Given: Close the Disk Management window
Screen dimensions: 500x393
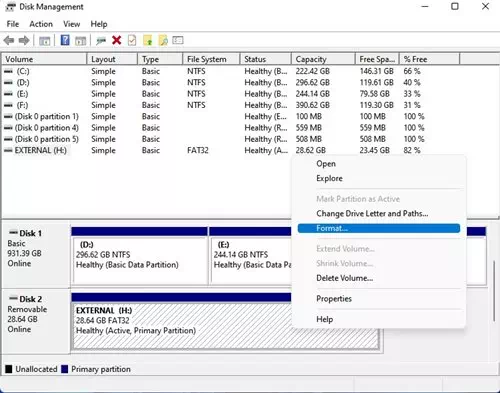Looking at the screenshot, I should coord(485,6).
